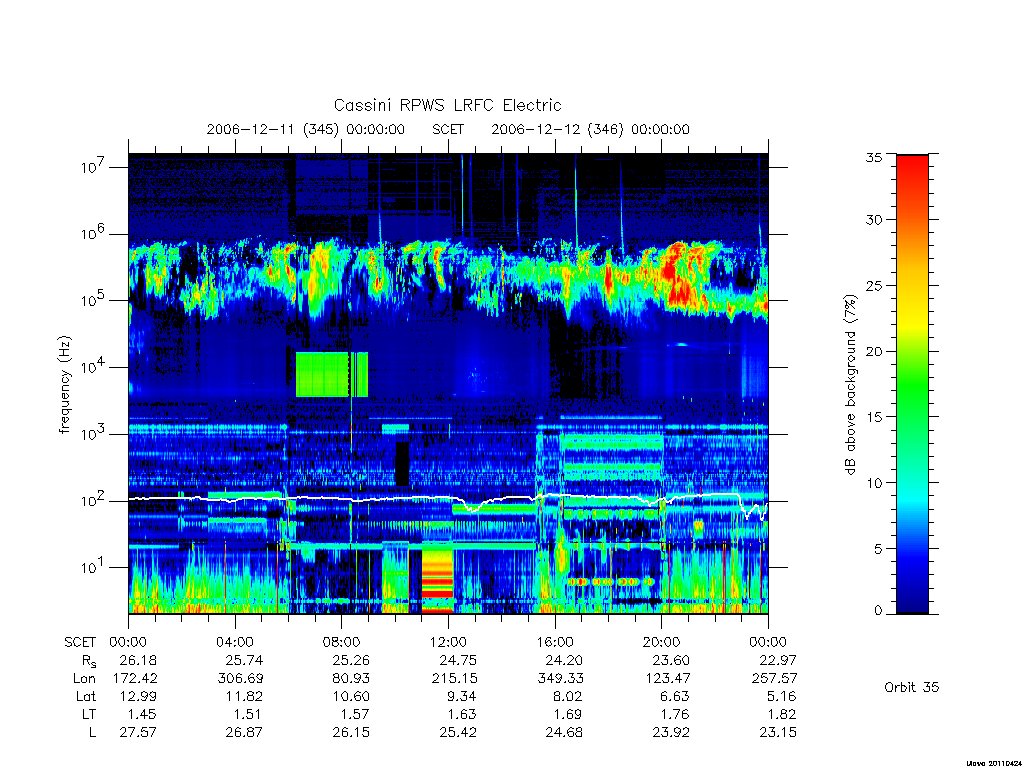Click the 'SCET' row label below plot
The width and height of the screenshot is (1024, 768).
coord(80,642)
